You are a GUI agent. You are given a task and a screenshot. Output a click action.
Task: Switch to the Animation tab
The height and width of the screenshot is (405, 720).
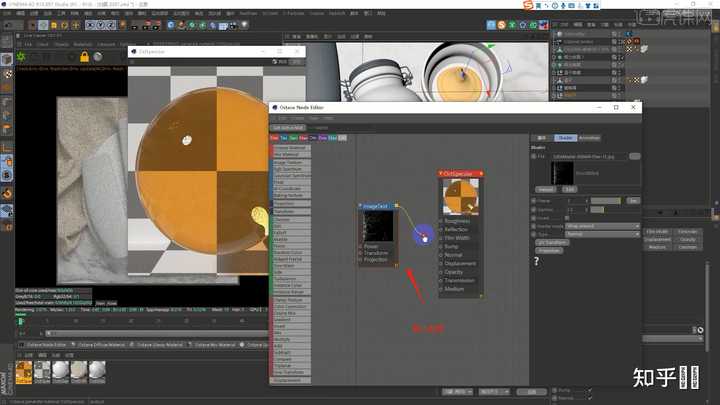(589, 137)
